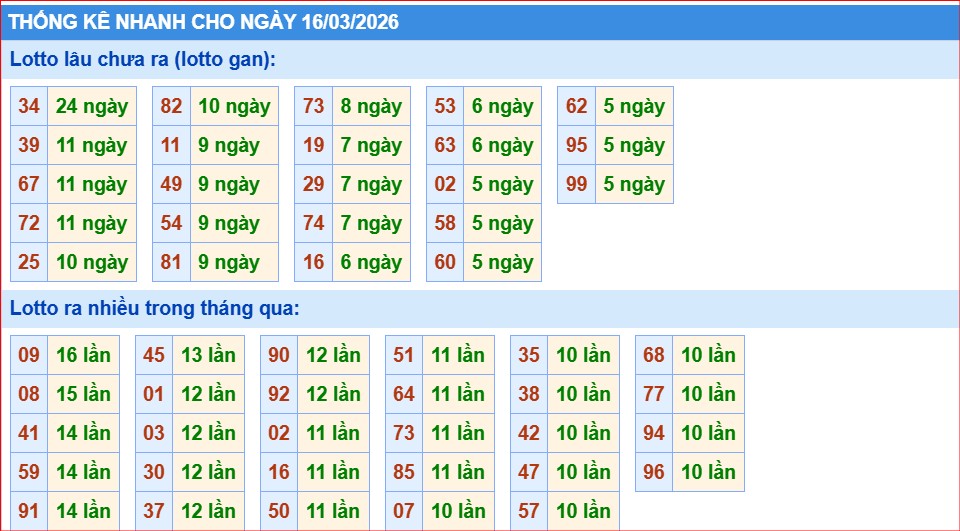Click '7 ngày' beside number 29

[x=372, y=184]
